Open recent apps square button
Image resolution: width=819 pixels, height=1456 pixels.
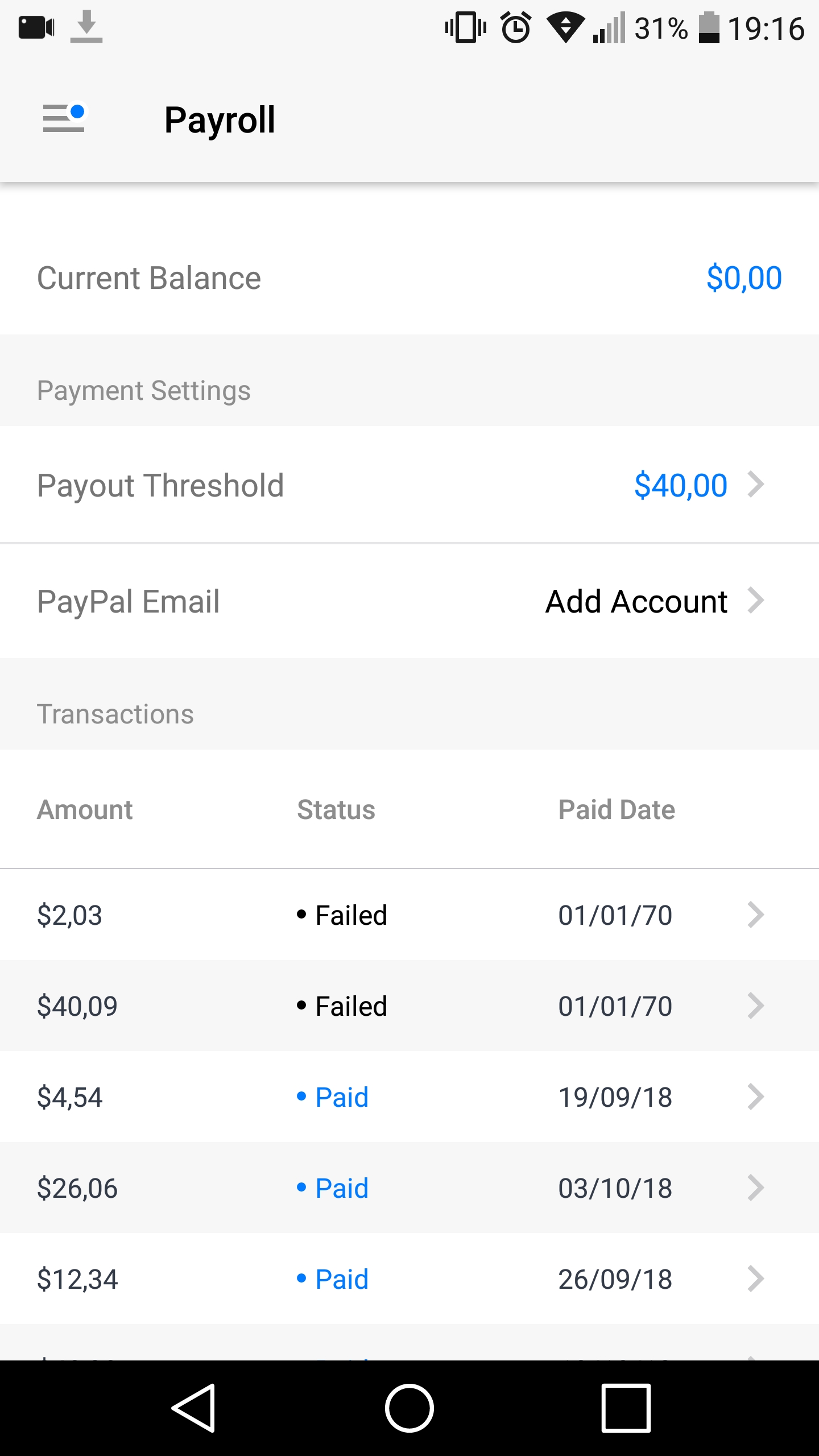[626, 1408]
